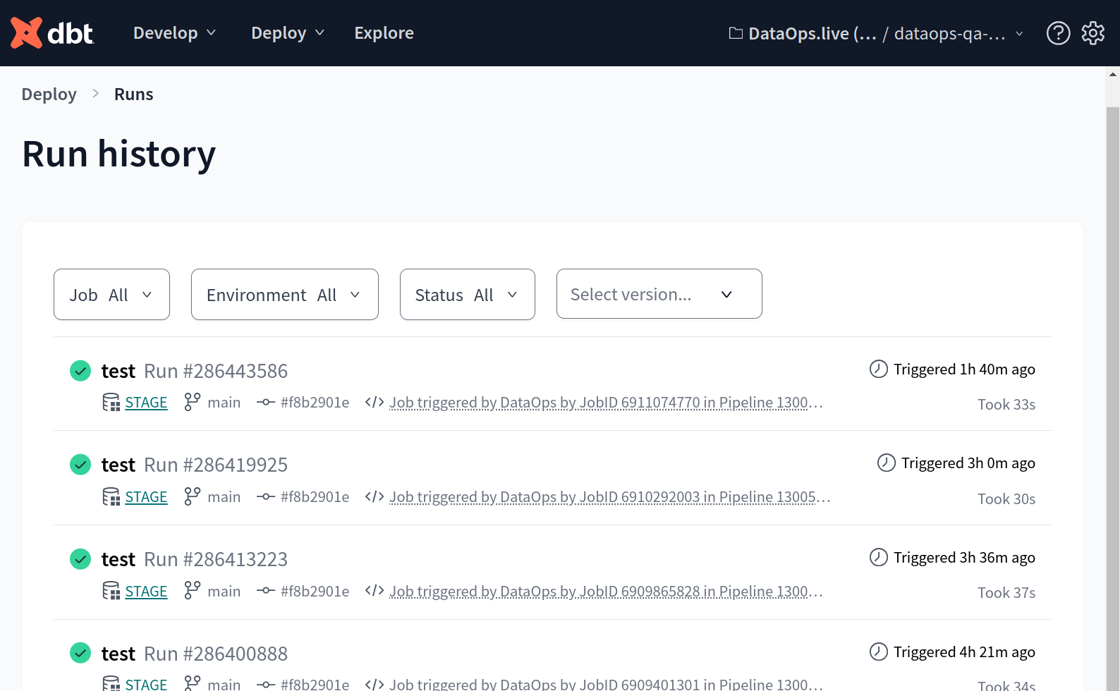The height and width of the screenshot is (691, 1120).
Task: Switch project via DataOps.live account selector
Action: click(875, 33)
